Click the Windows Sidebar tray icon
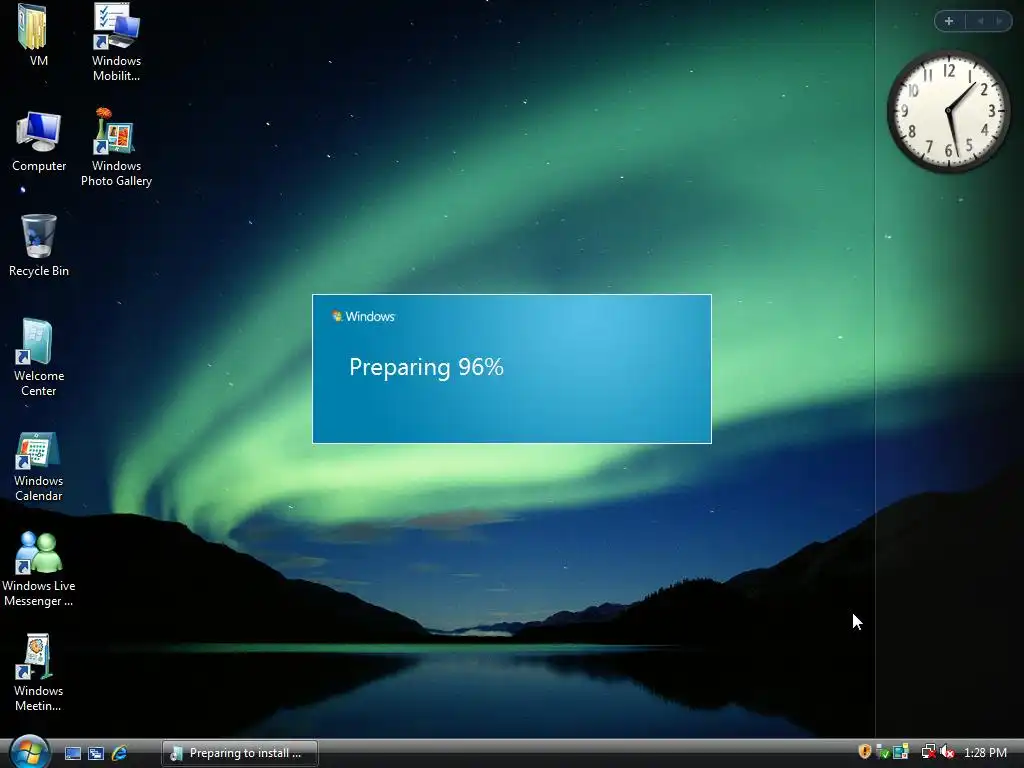Screen dimensions: 1024x768 point(901,752)
